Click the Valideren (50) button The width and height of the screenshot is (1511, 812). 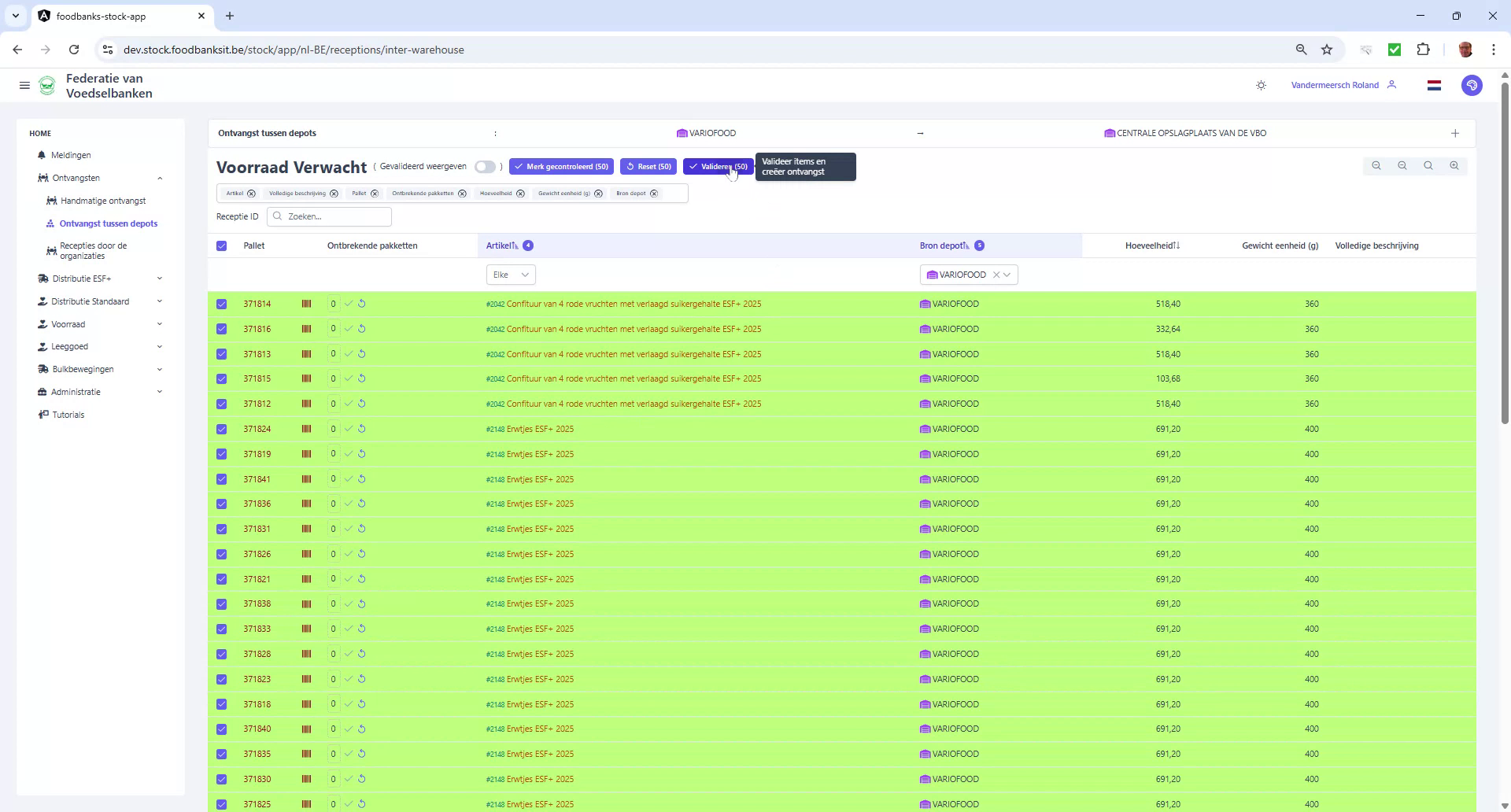(x=717, y=167)
